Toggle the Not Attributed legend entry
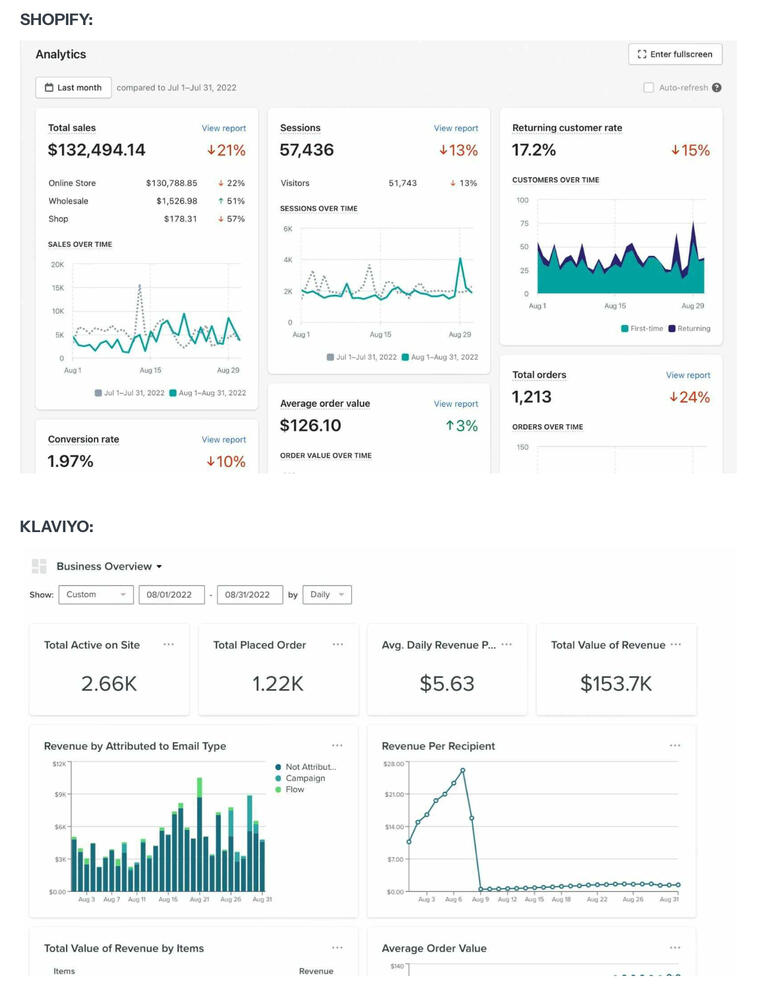 click(306, 767)
